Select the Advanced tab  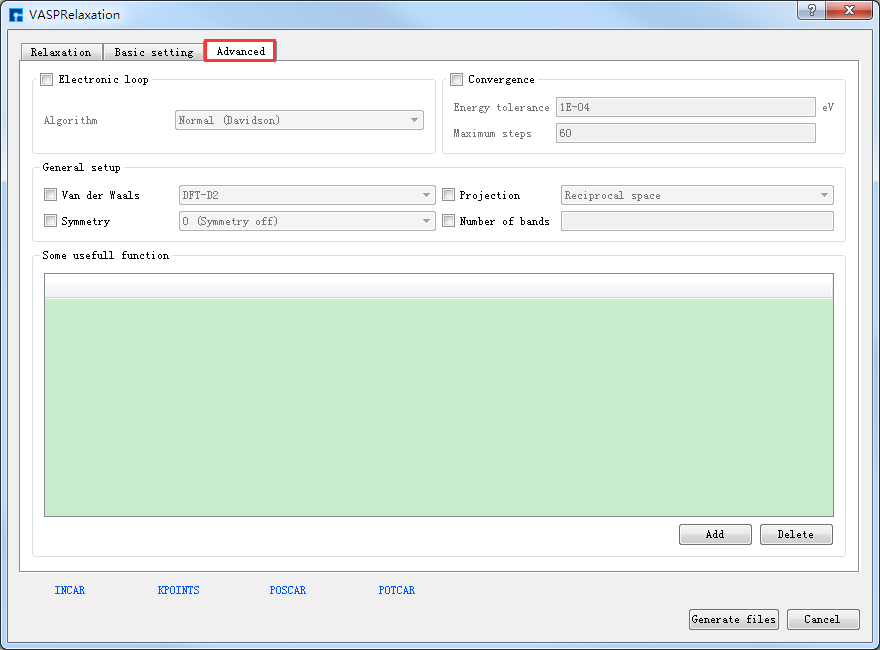[x=240, y=51]
